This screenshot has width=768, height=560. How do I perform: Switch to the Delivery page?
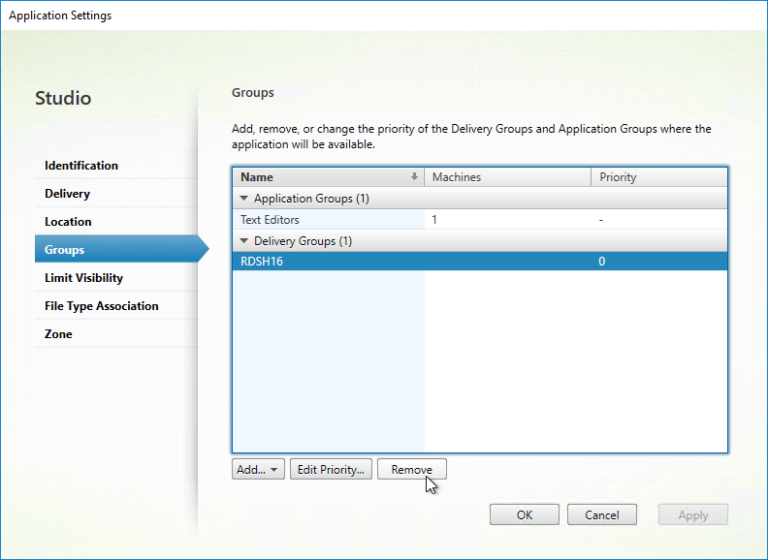(67, 194)
